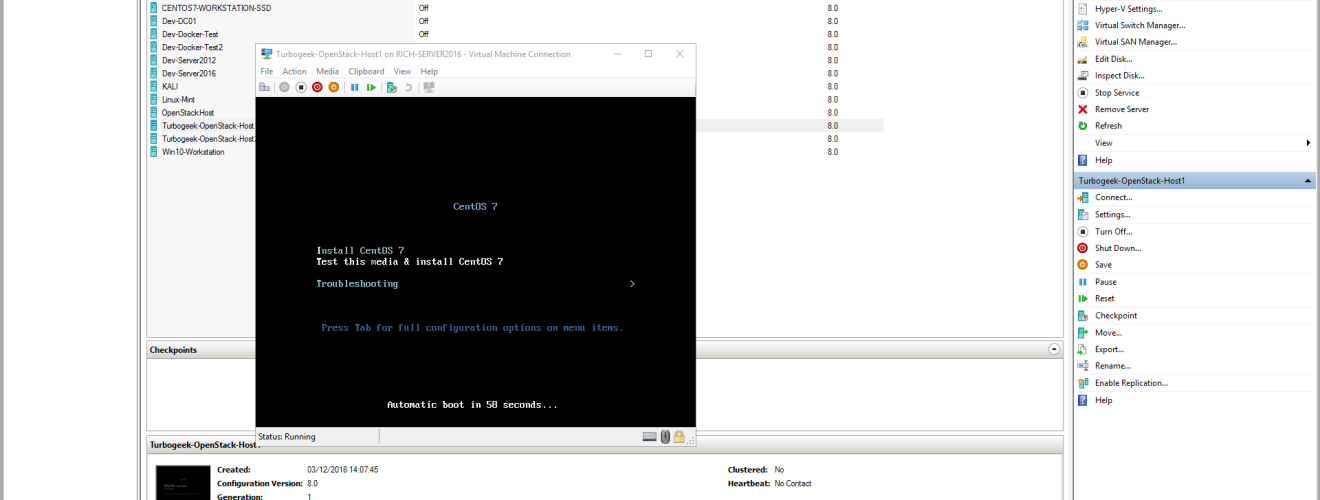Image resolution: width=1320 pixels, height=500 pixels.
Task: Collapse the Checkpoints panel
Action: pyautogui.click(x=1054, y=350)
